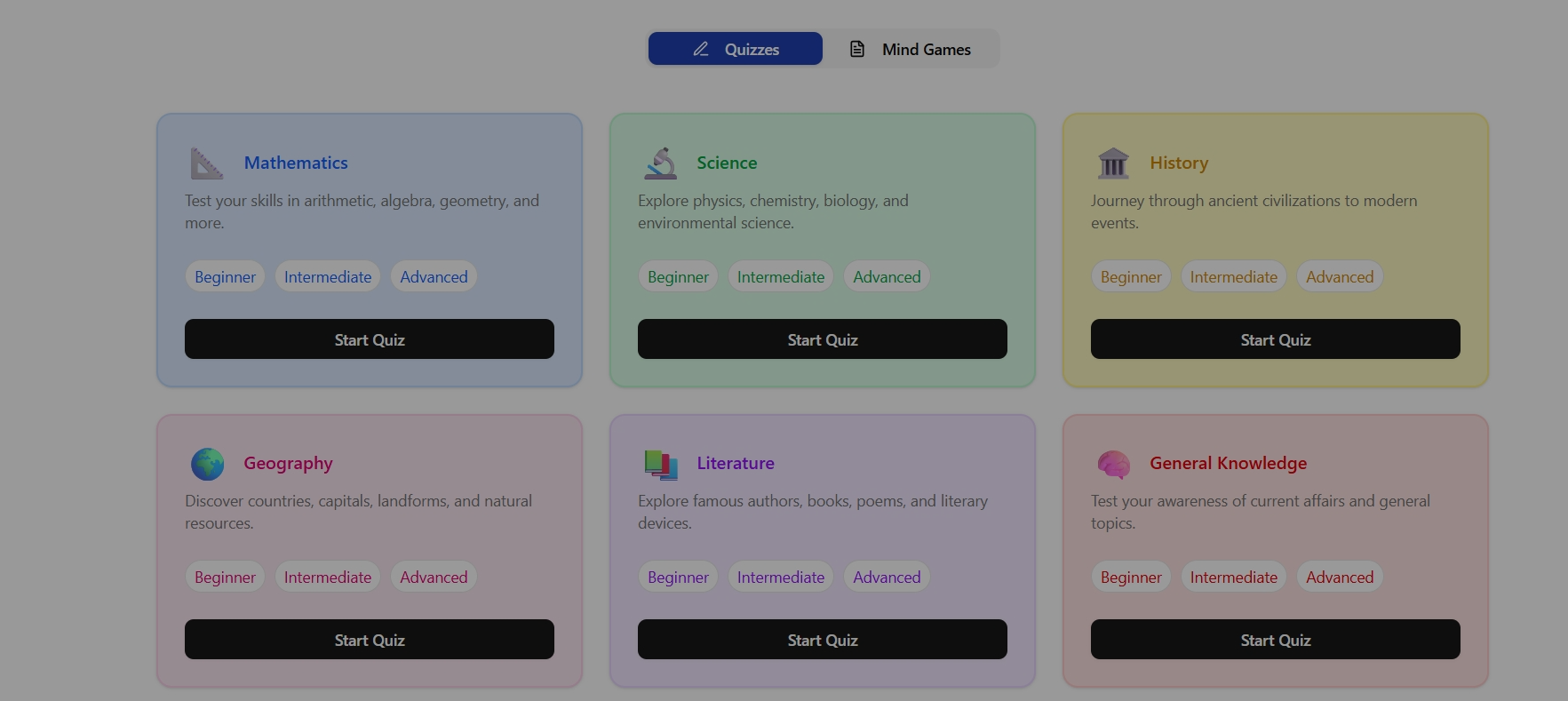Choose Beginner difficulty for General Knowledge
1568x701 pixels.
tap(1131, 577)
